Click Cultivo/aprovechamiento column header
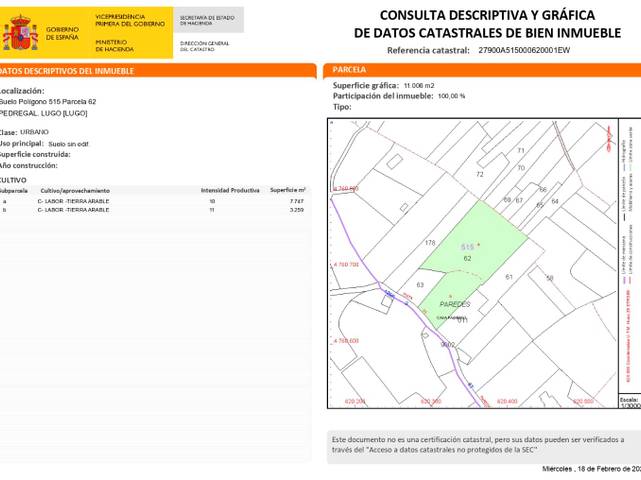Screen dimensions: 641x480 pyautogui.click(x=75, y=191)
